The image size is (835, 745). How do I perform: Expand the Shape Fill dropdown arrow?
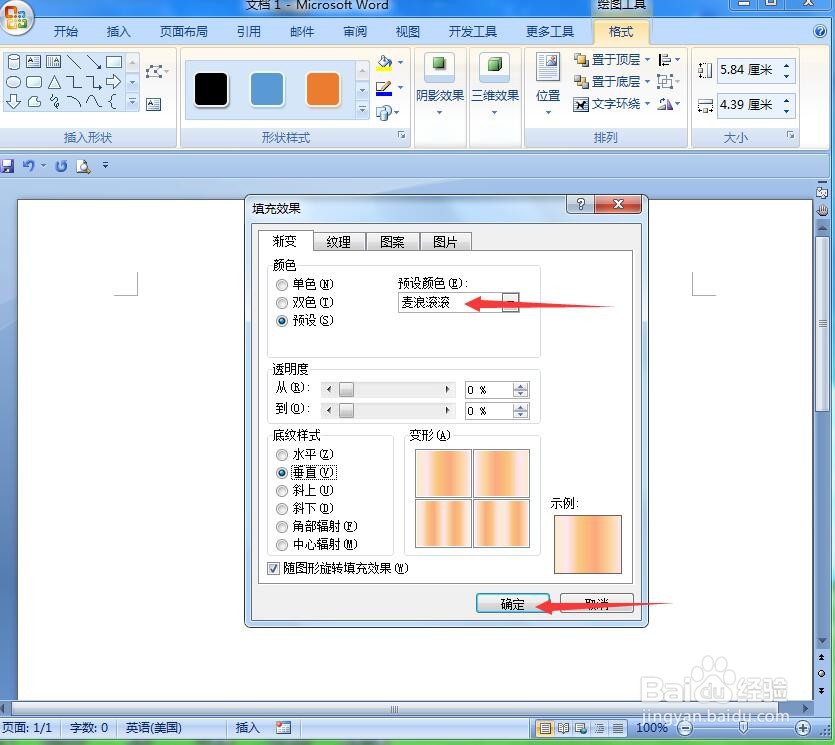(x=400, y=63)
